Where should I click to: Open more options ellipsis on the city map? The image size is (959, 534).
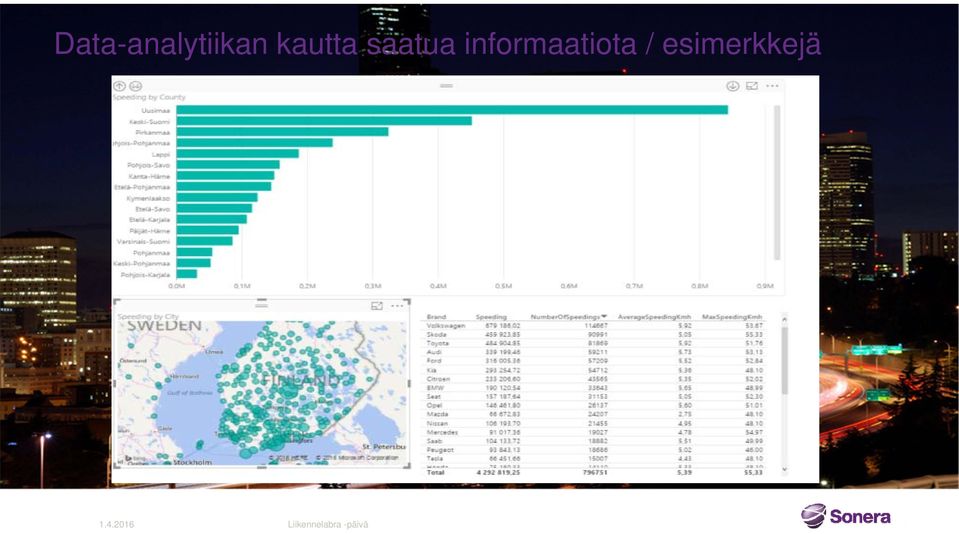[397, 306]
